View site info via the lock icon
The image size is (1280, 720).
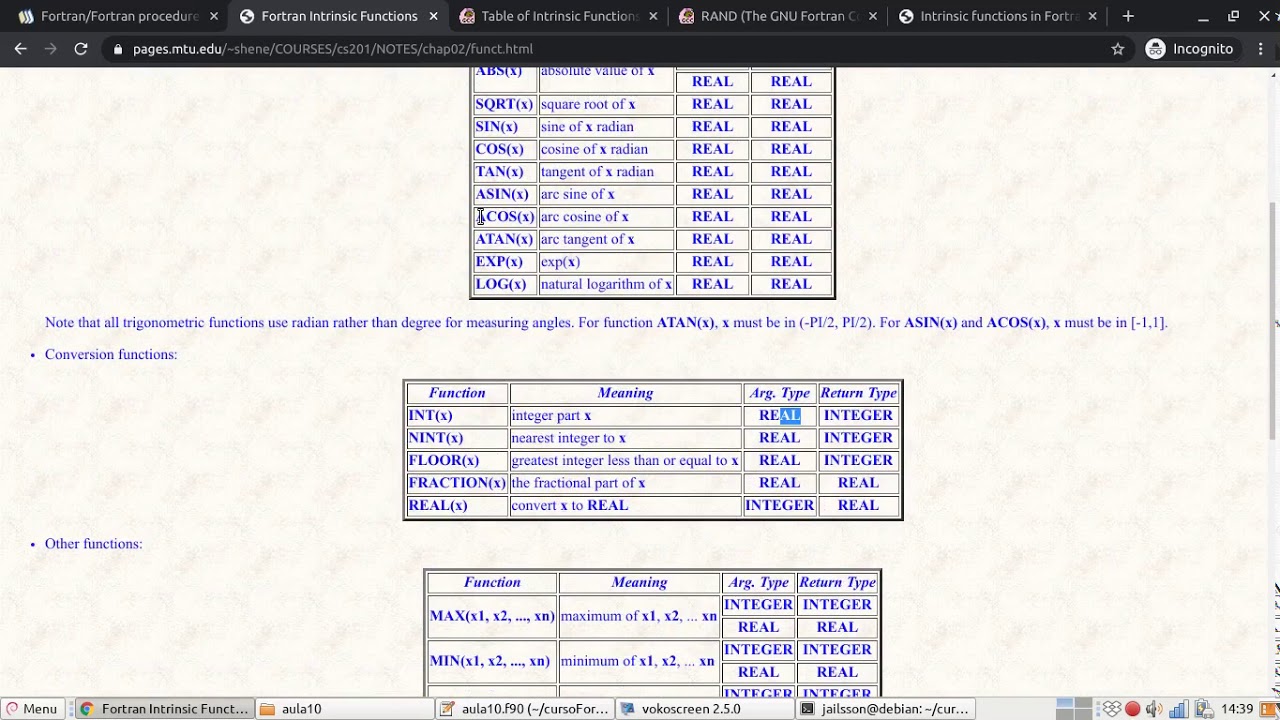[118, 49]
